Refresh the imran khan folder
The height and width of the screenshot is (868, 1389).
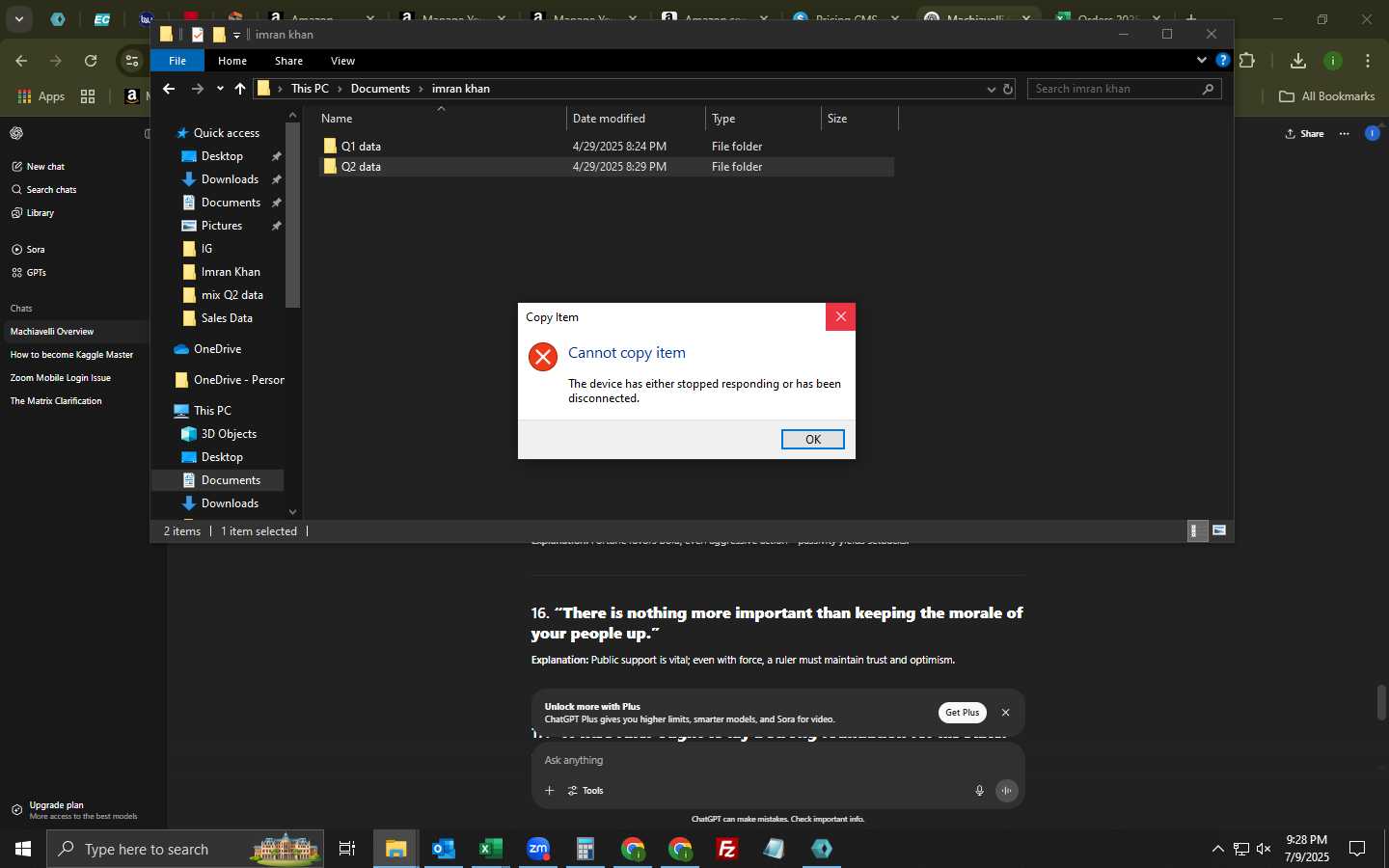point(1008,89)
